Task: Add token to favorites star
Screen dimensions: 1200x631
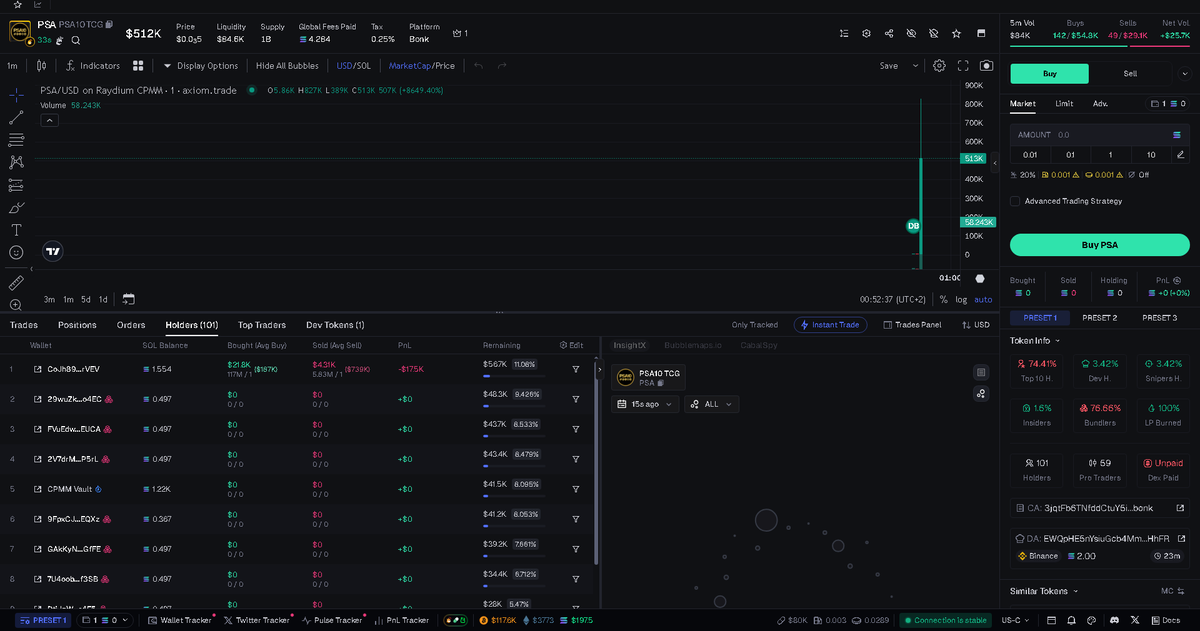Action: coord(957,33)
